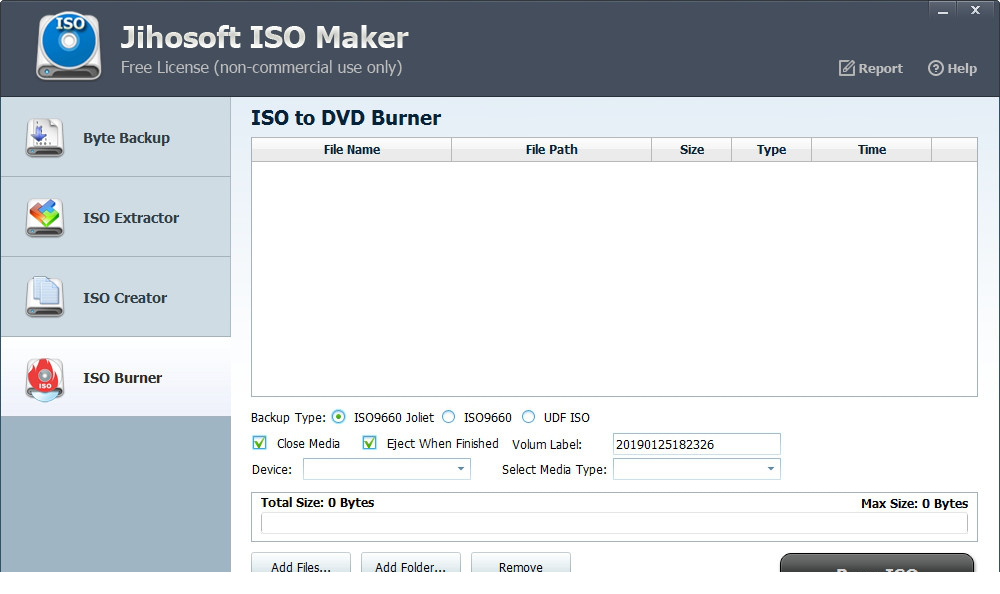This screenshot has height=594, width=1000.
Task: Go to the ISO Creator tab
Action: tap(115, 297)
